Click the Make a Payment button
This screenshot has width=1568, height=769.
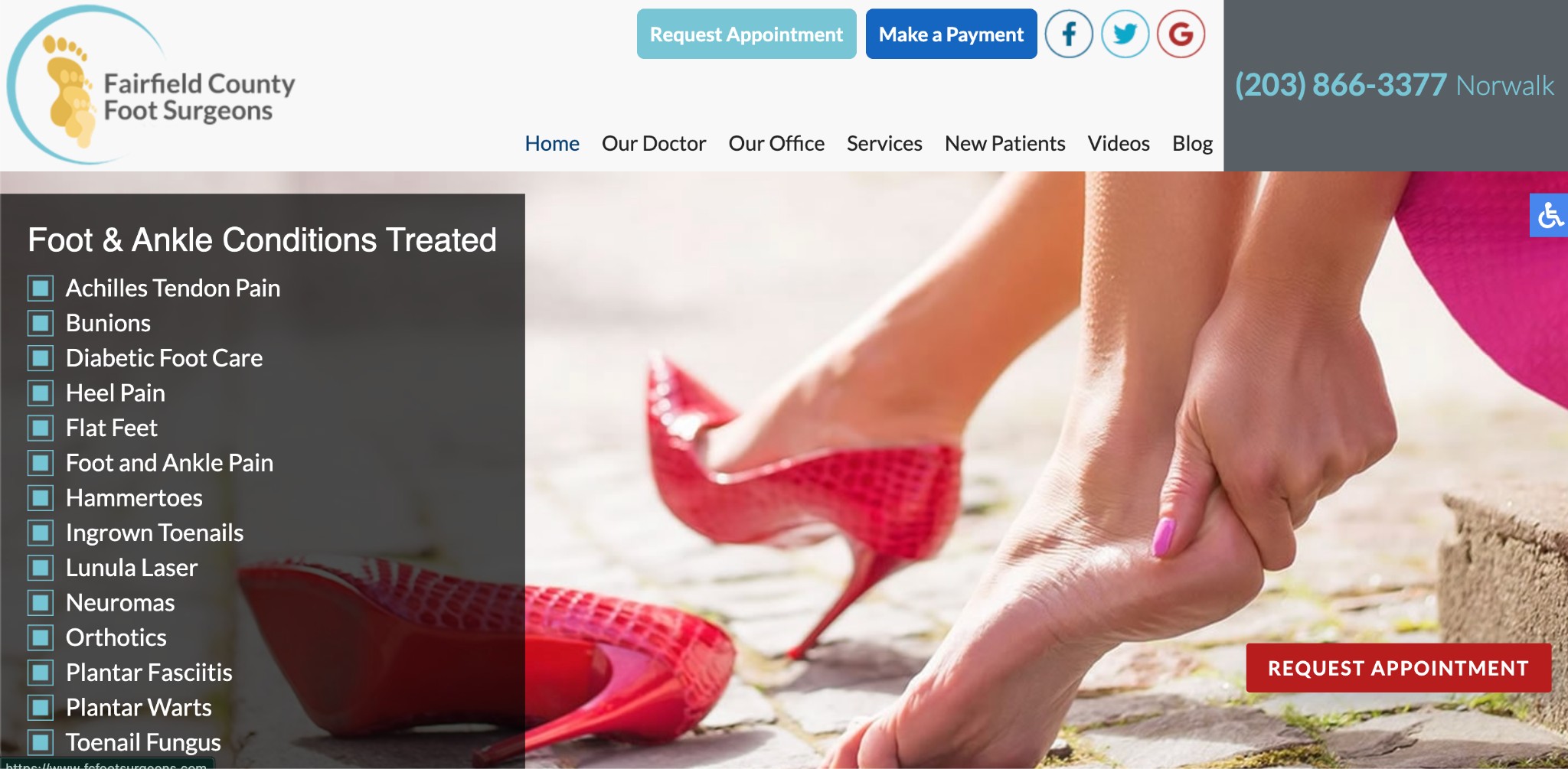point(951,34)
